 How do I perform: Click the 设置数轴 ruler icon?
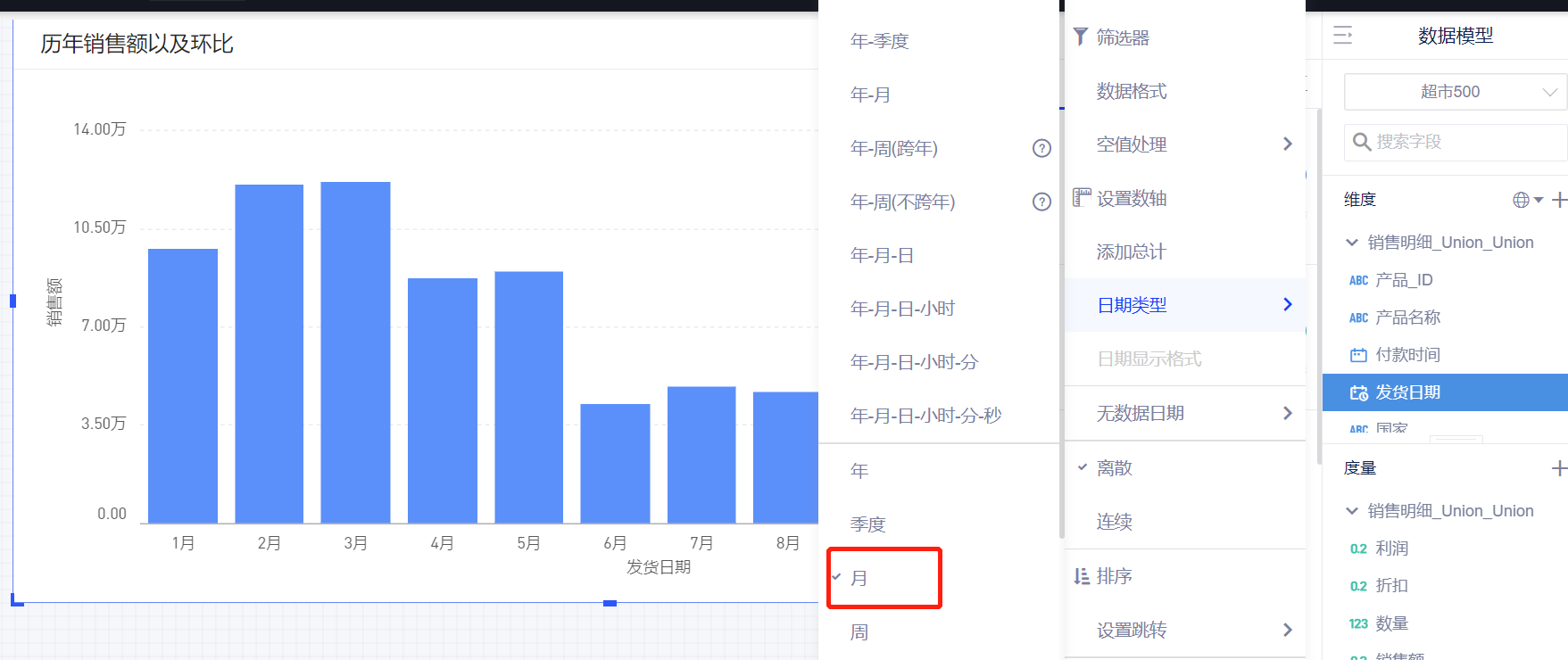tap(1082, 197)
